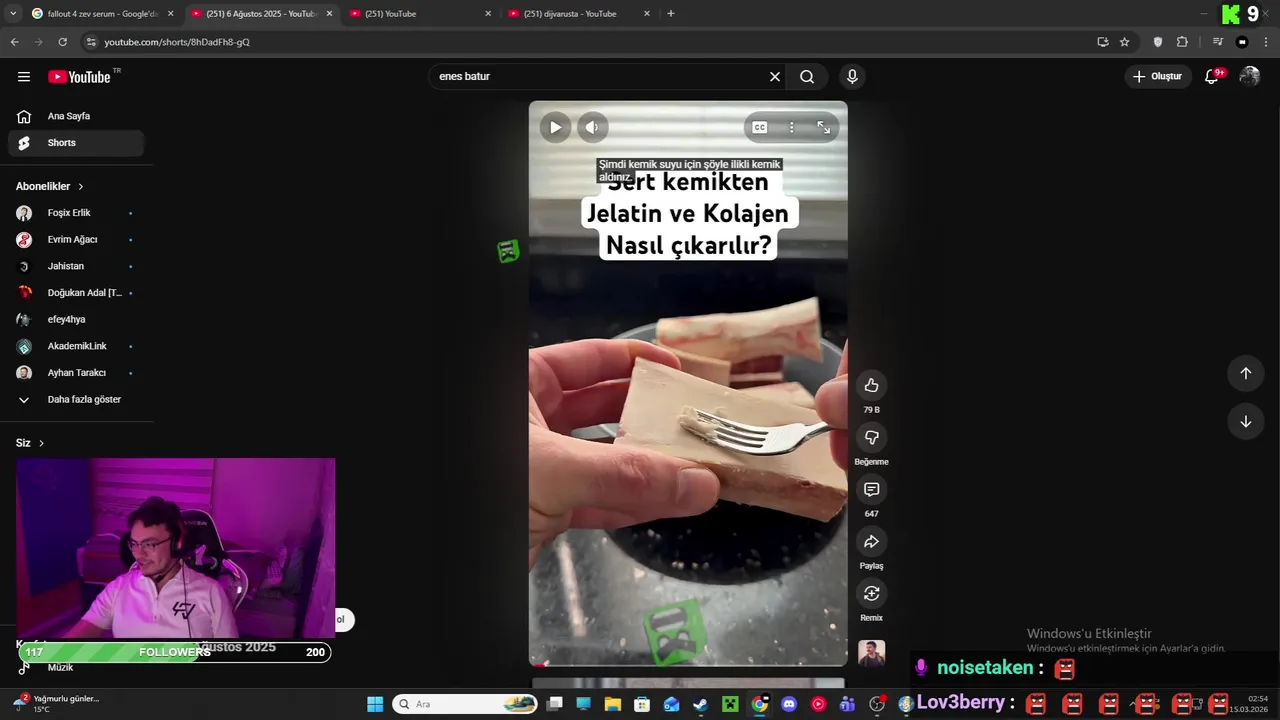Open the Windows Start menu
The width and height of the screenshot is (1280, 720).
coord(375,704)
